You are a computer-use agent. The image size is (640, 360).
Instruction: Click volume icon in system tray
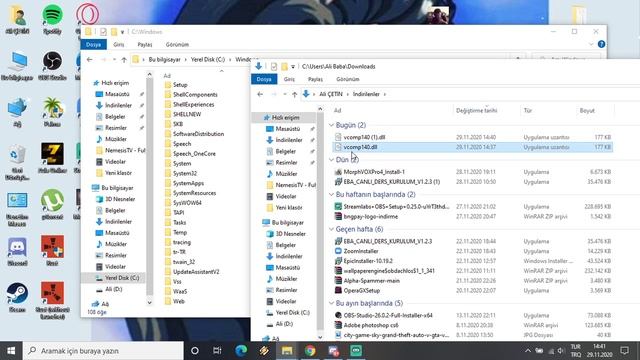pos(561,351)
